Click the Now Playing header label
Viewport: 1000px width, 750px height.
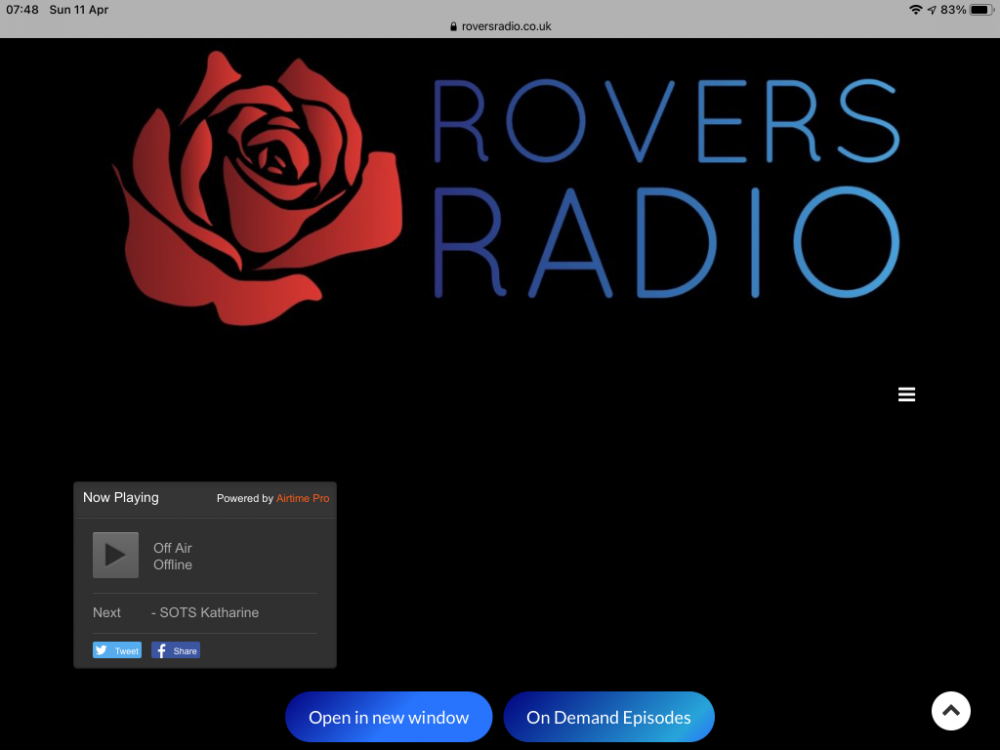pos(121,498)
